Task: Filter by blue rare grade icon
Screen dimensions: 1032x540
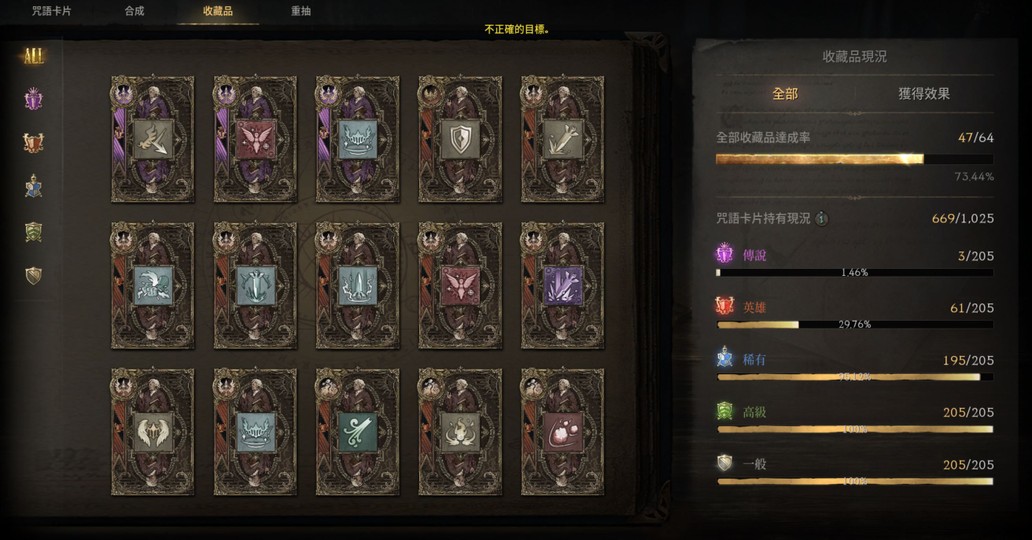Action: [x=34, y=187]
